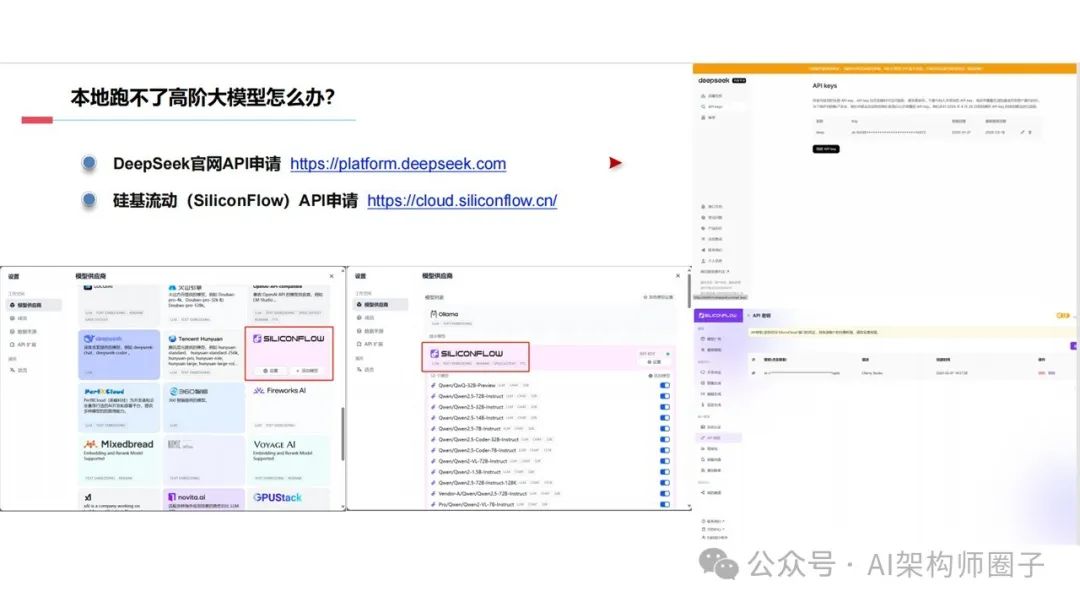Toggle the Qwen2.5-Coder-32B-Instruct switch
Screen dimensions: 1080x608
[x=665, y=439]
